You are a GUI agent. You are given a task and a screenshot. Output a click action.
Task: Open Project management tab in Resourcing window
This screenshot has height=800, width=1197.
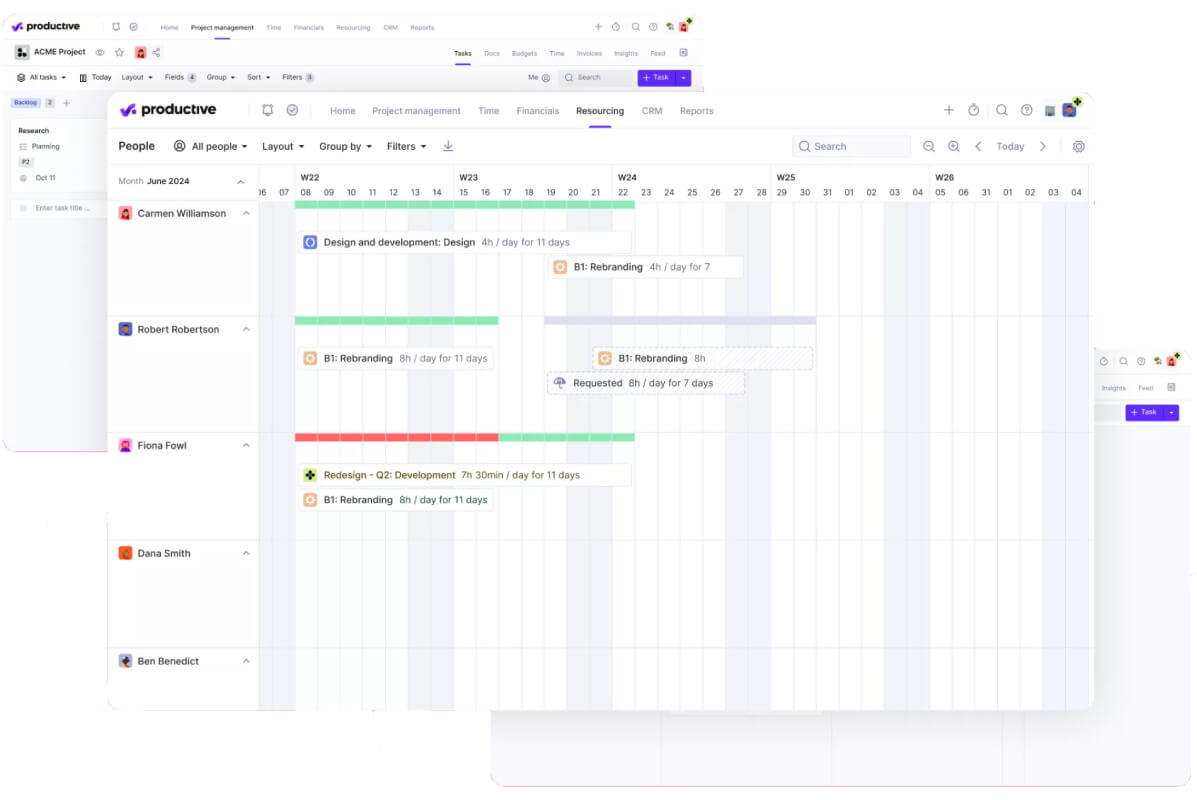pos(416,111)
